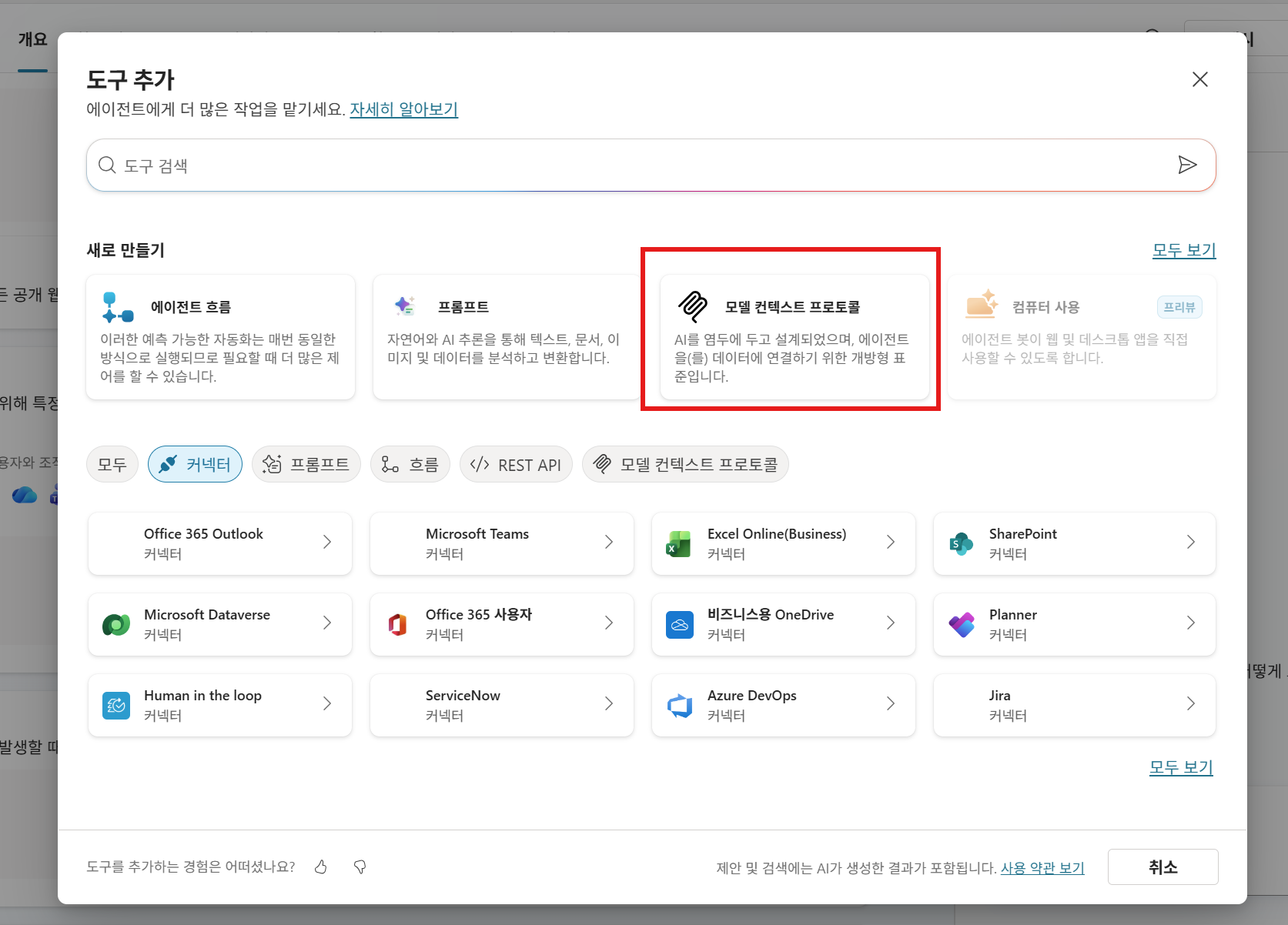Expand the Office 365 Outlook chevron
The image size is (1288, 925).
click(327, 543)
